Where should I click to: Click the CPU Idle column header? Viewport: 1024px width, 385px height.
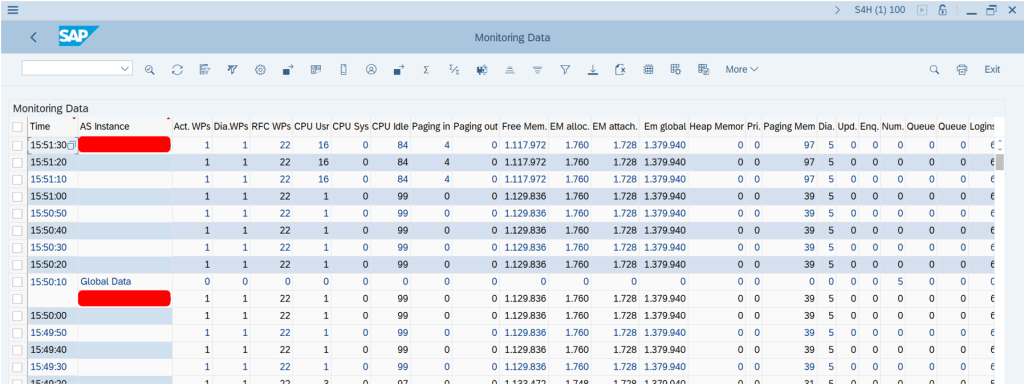(391, 126)
